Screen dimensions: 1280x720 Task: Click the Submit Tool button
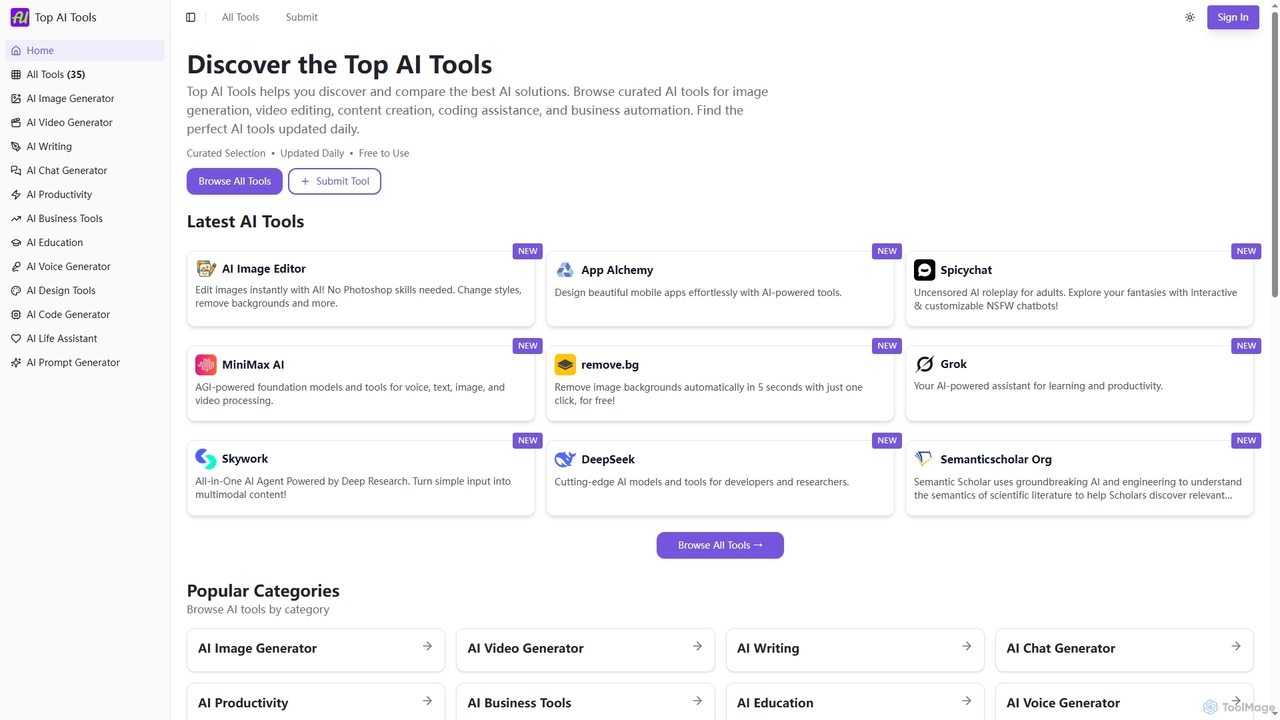pos(334,181)
